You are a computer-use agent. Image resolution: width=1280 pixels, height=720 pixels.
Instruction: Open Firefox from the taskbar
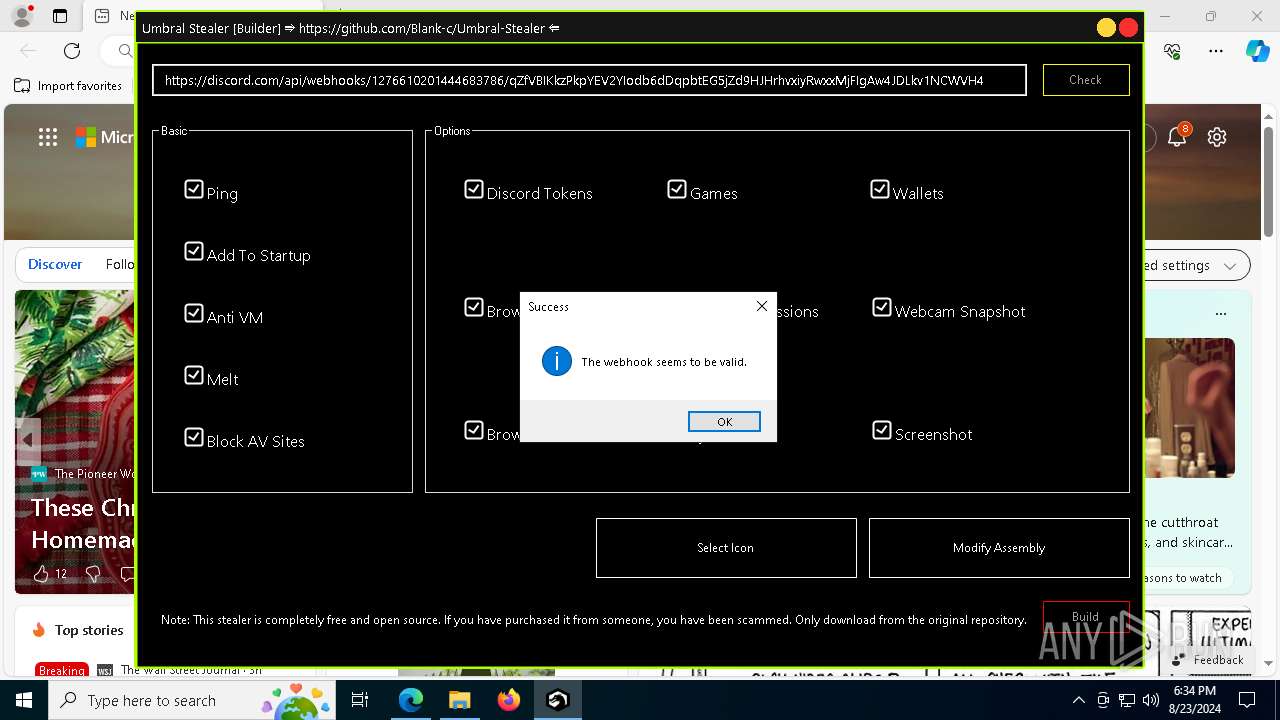508,700
